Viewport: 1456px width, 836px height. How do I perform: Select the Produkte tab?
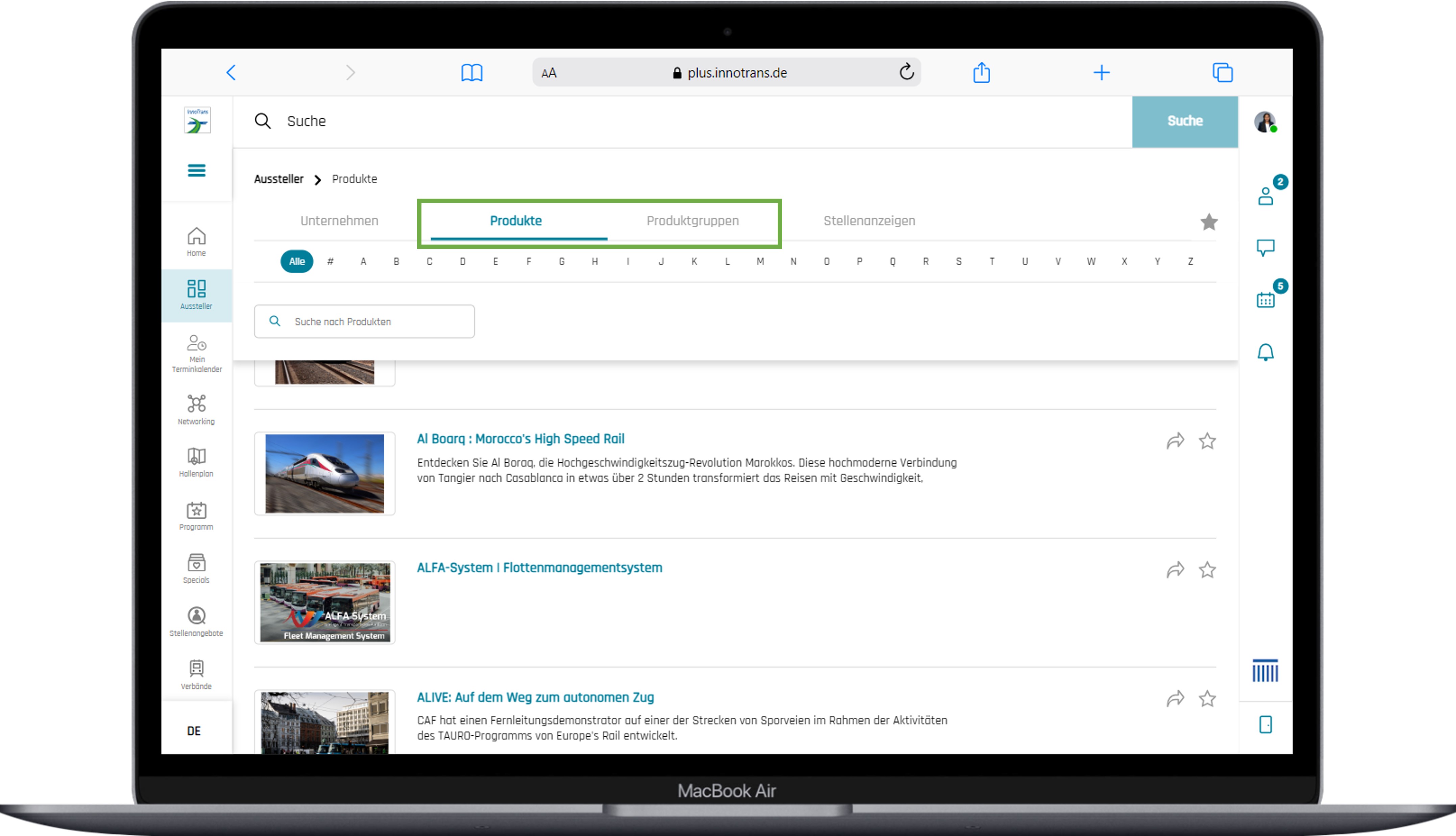(x=516, y=221)
